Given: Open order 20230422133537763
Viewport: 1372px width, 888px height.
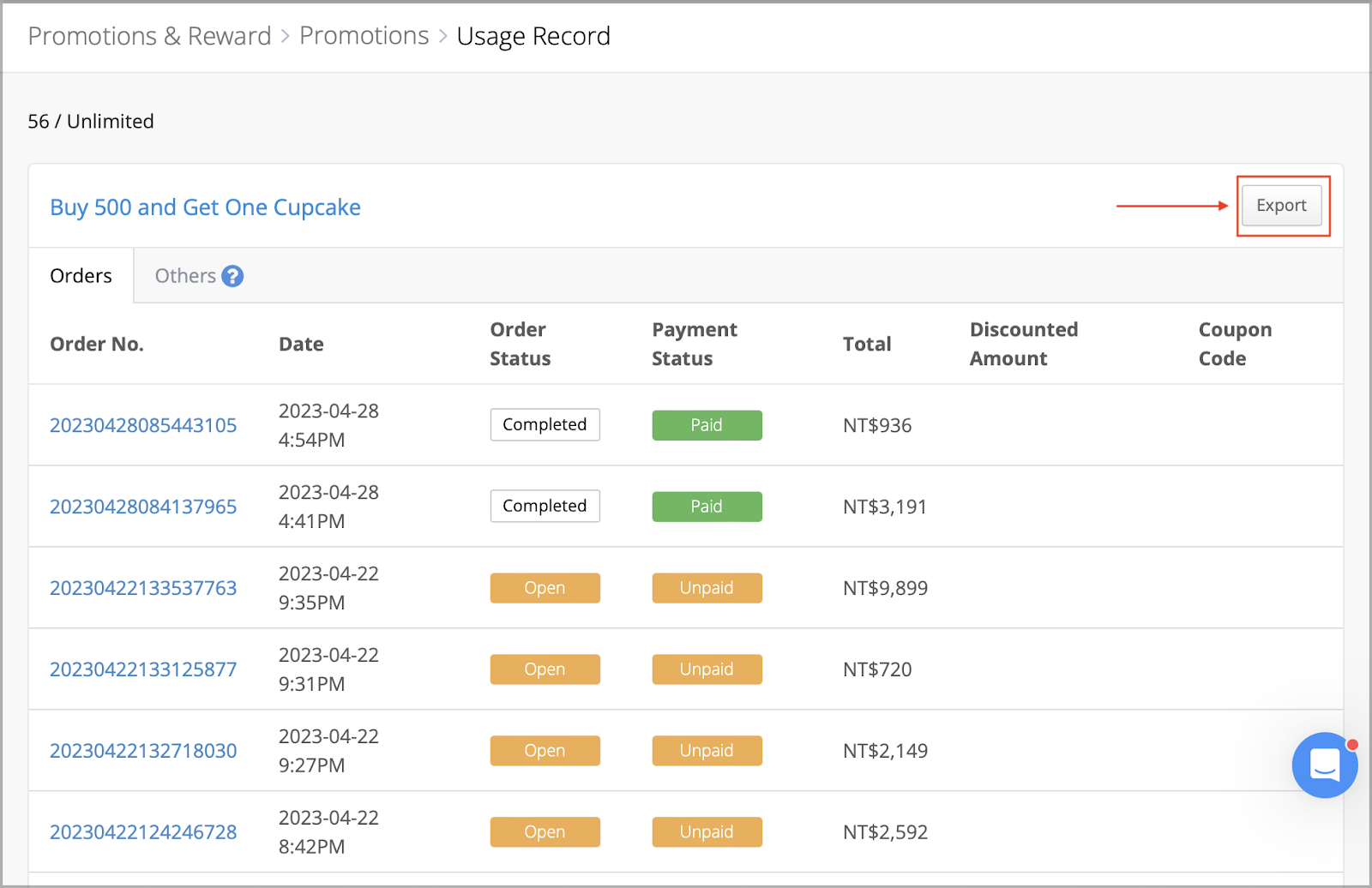Looking at the screenshot, I should click(x=143, y=588).
